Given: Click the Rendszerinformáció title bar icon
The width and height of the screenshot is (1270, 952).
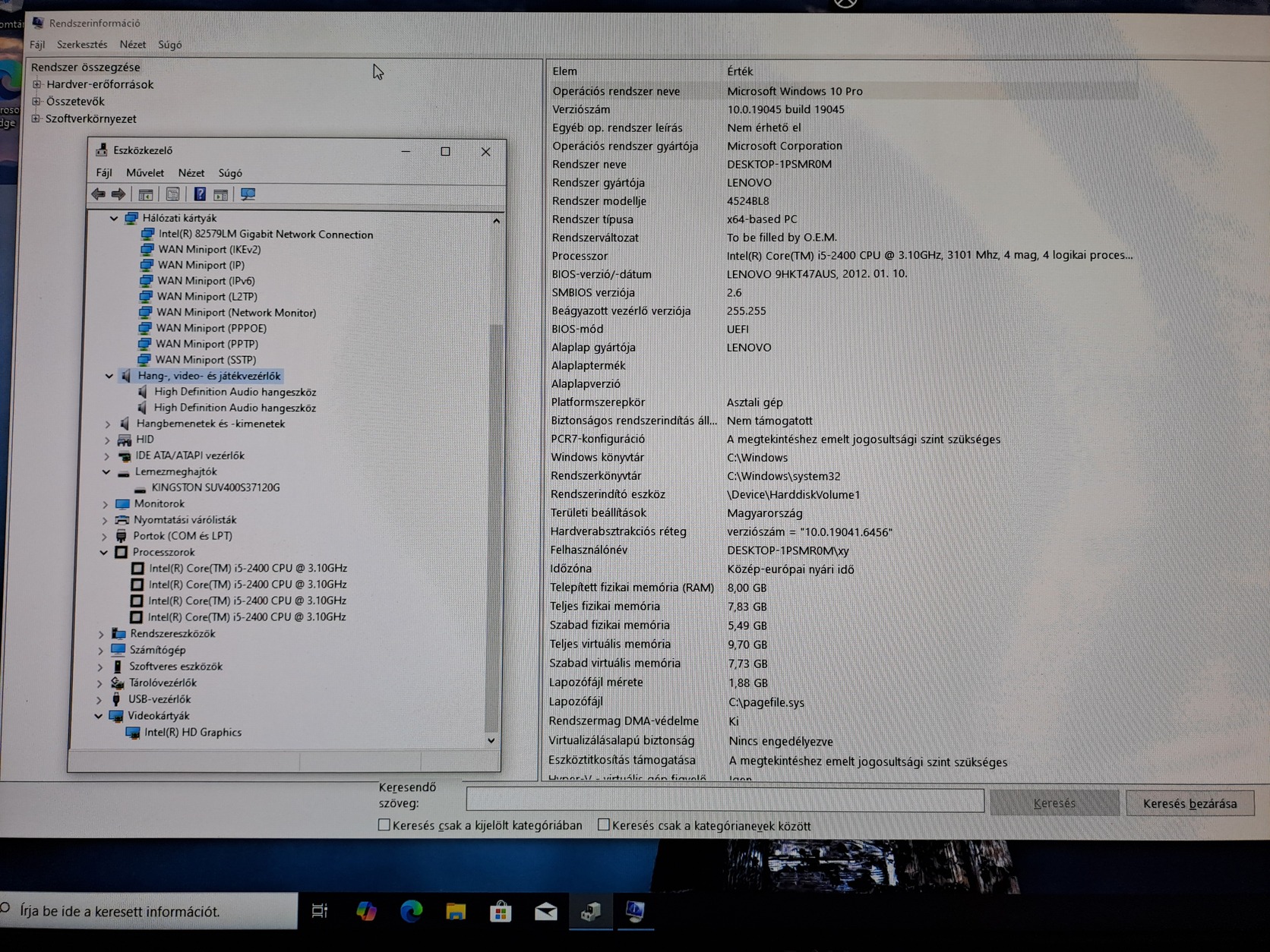Looking at the screenshot, I should click(x=38, y=23).
